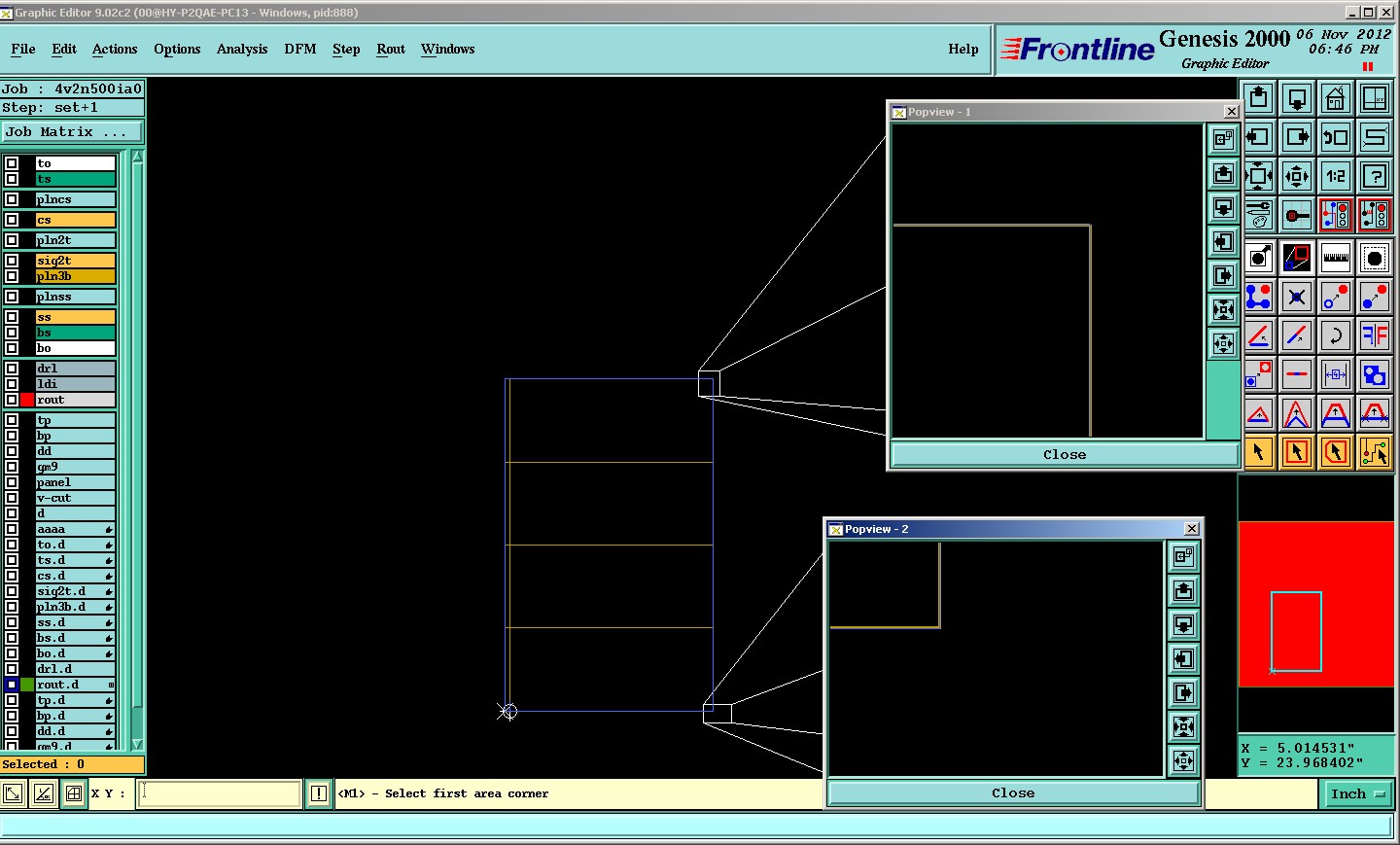Click the green color swatch of rout.d layer
The width and height of the screenshot is (1400, 845).
pyautogui.click(x=27, y=685)
